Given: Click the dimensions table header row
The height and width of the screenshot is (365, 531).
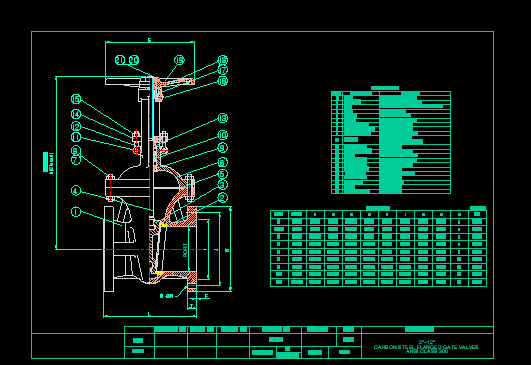Looking at the screenshot, I should coord(378,214).
